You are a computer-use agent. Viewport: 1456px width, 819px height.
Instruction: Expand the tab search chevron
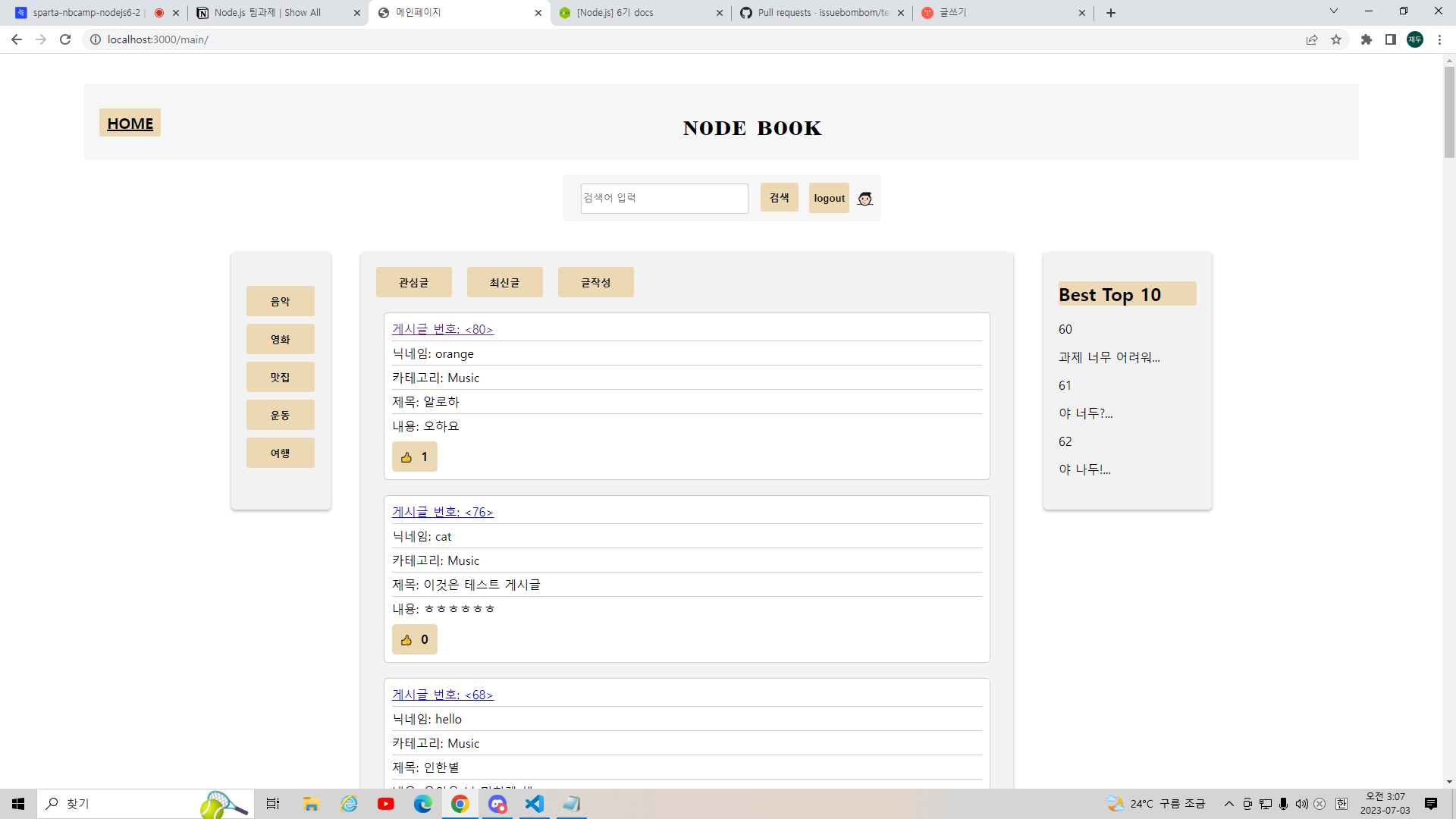pos(1333,11)
